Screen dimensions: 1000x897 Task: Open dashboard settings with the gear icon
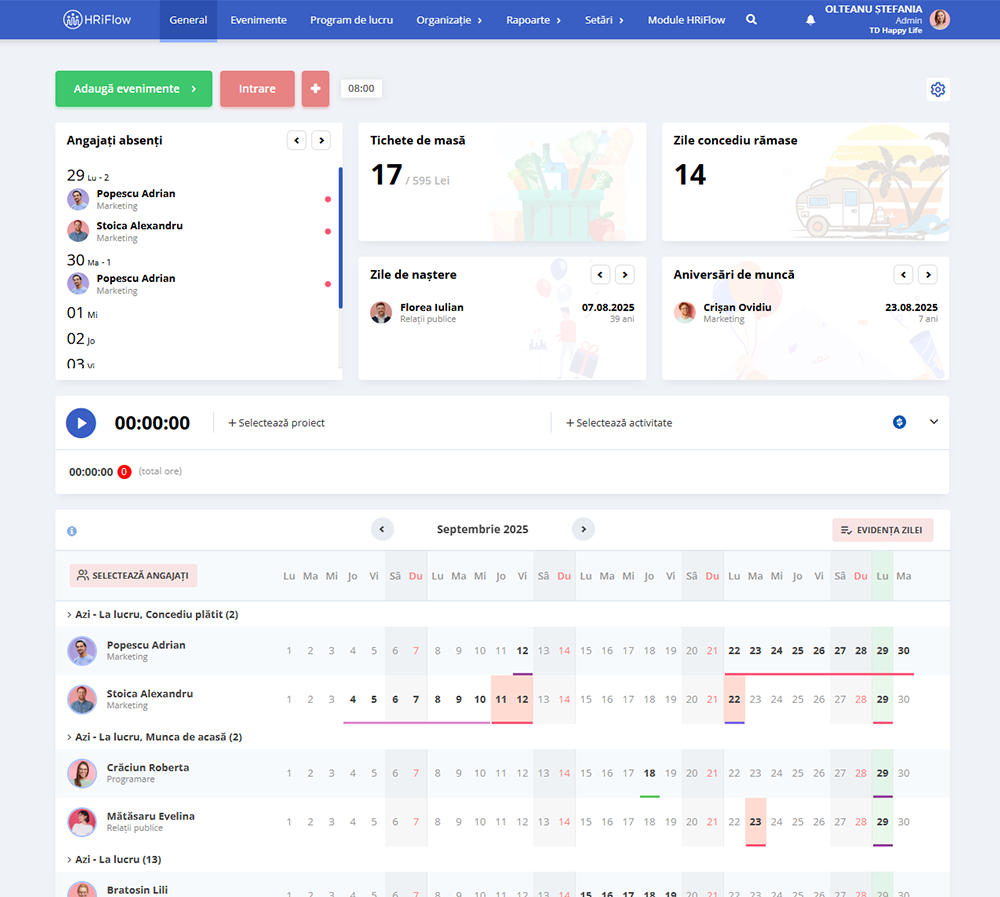click(938, 89)
